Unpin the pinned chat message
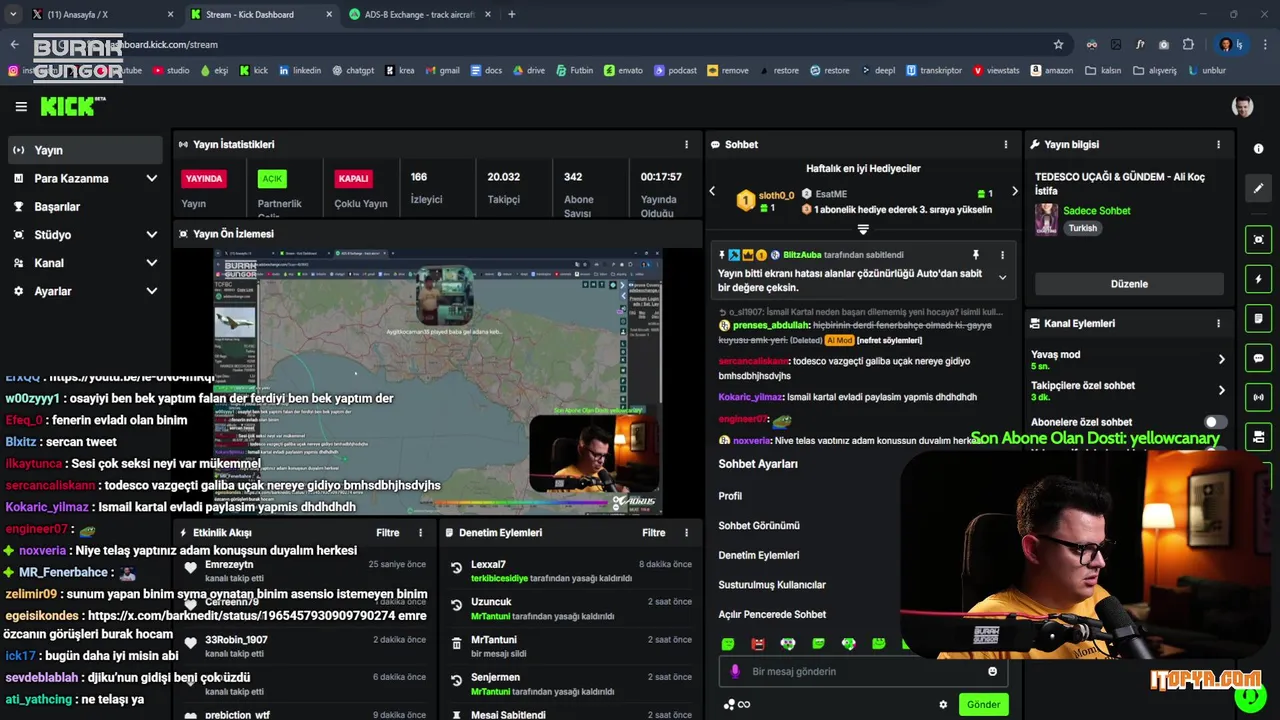 pyautogui.click(x=976, y=255)
